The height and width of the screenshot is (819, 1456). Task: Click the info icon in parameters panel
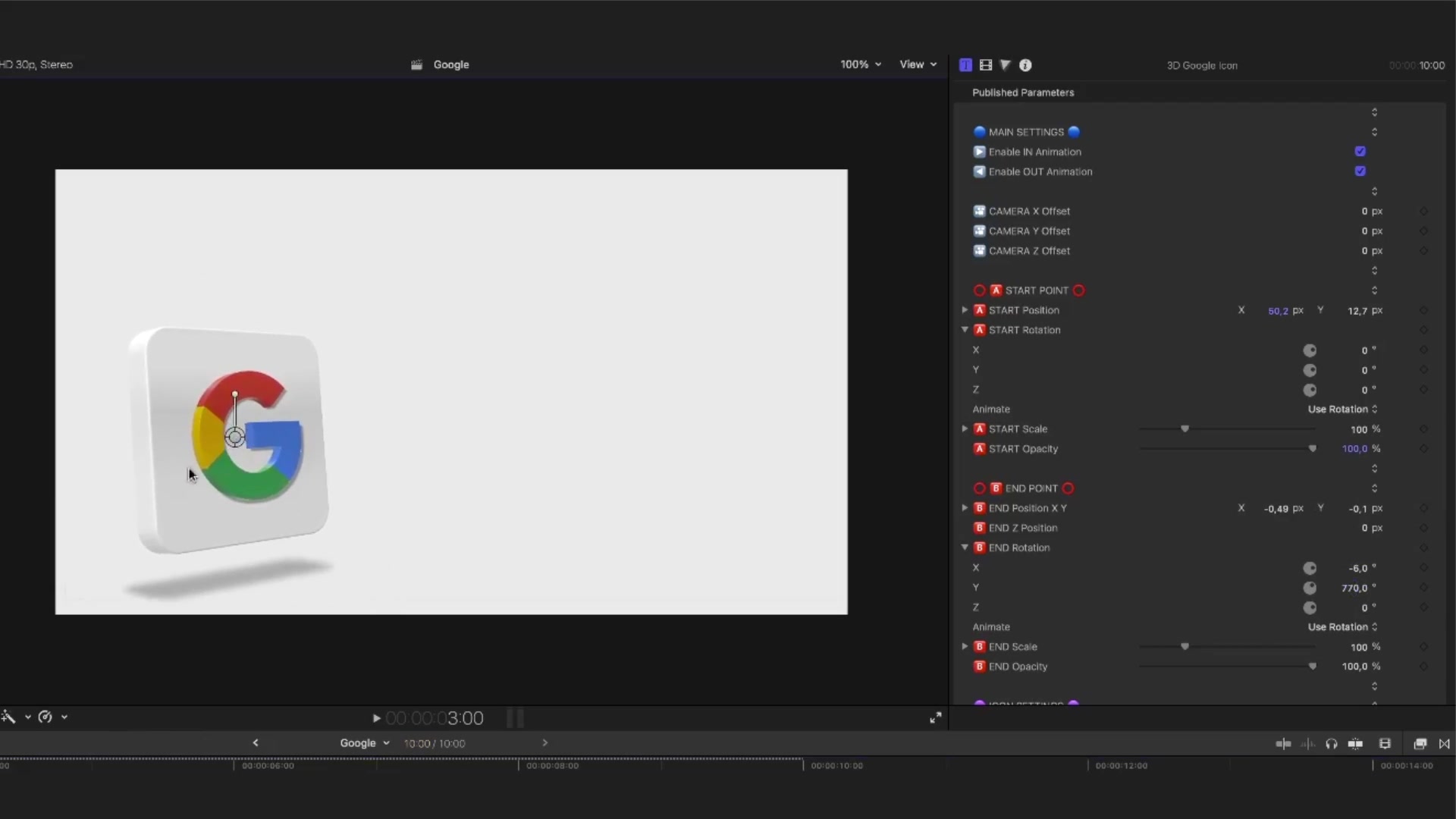(x=1025, y=64)
